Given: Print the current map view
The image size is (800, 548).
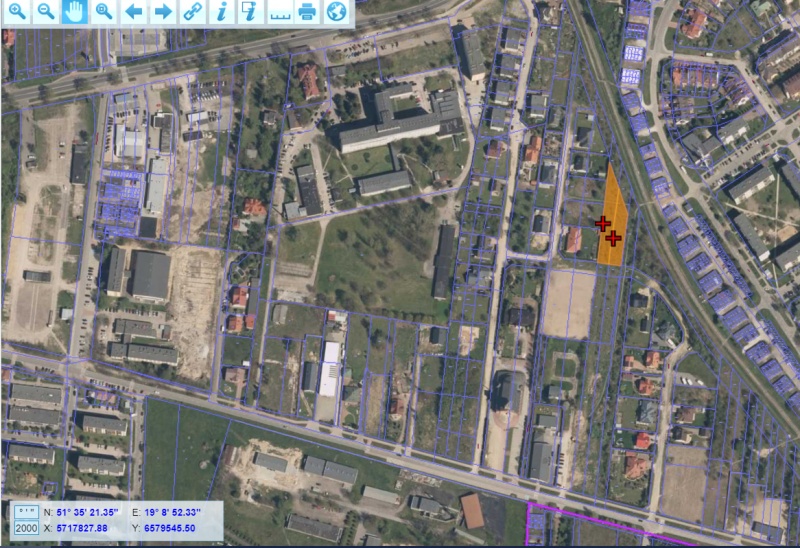Looking at the screenshot, I should pos(307,11).
